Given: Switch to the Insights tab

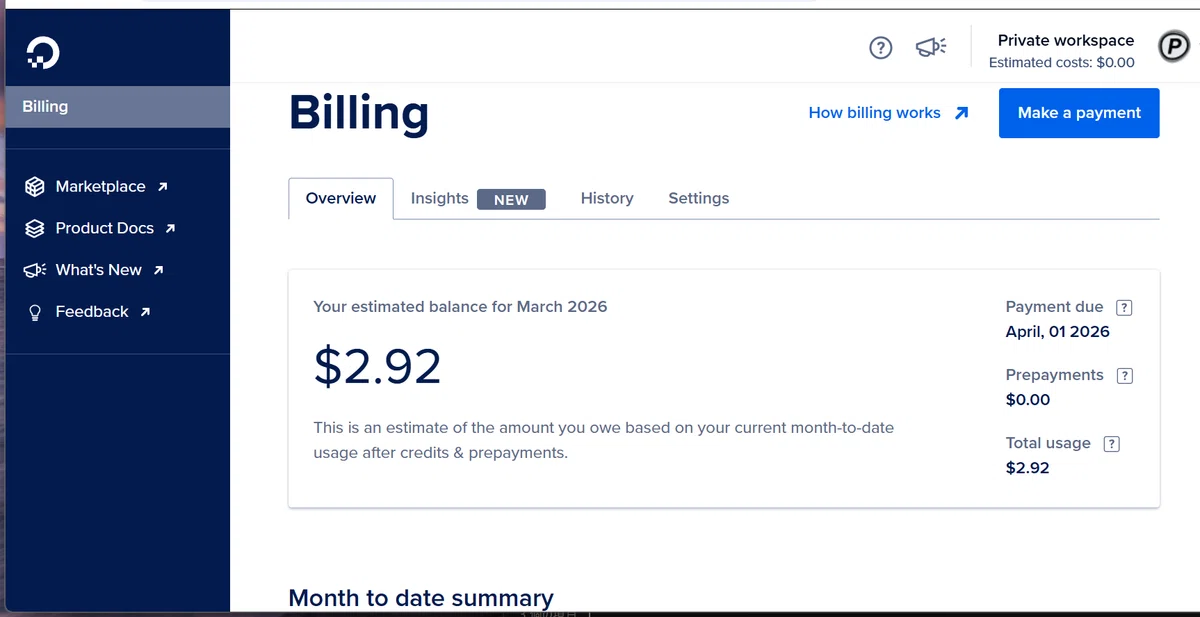Looking at the screenshot, I should point(478,199).
